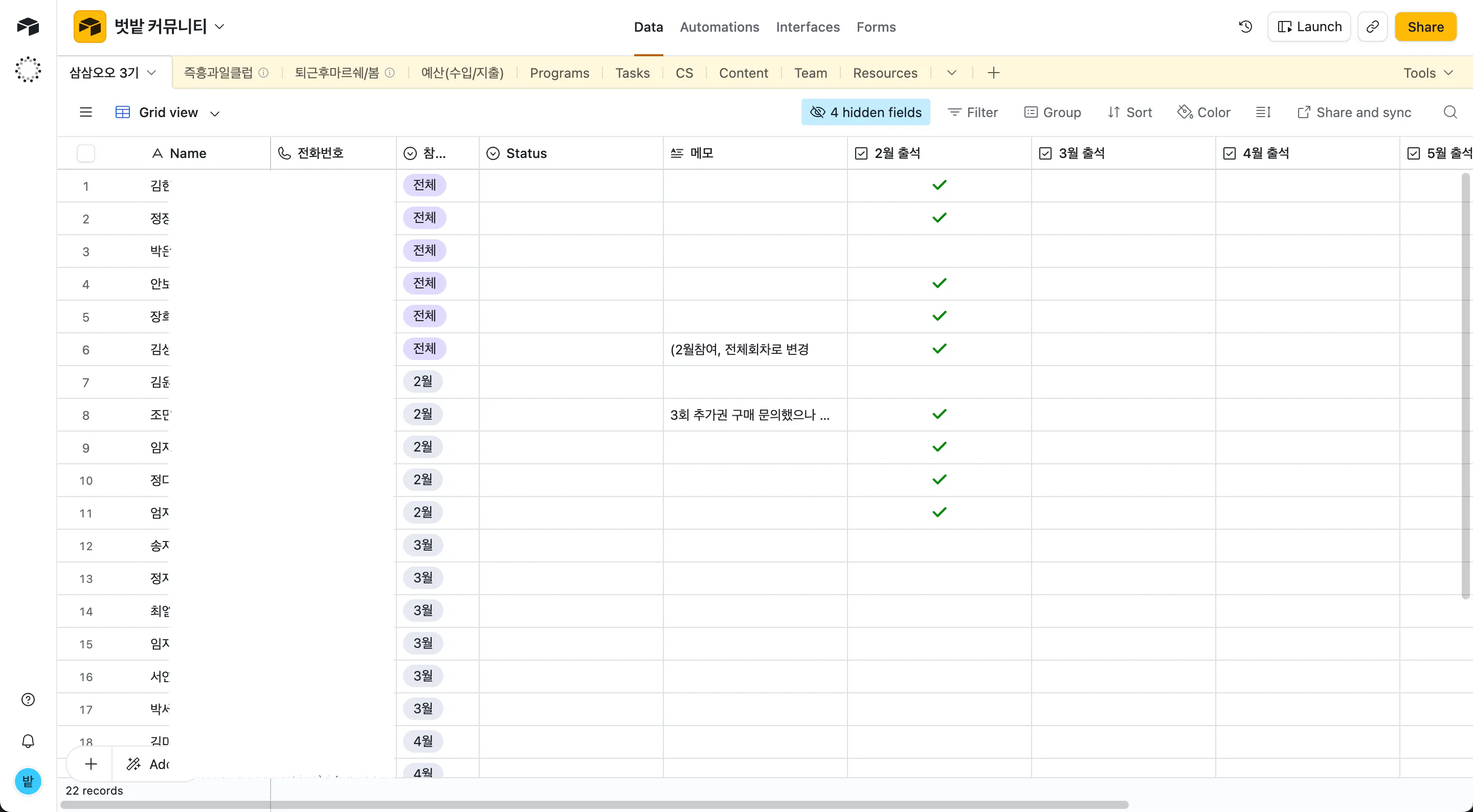Open the row height icon
1473x812 pixels.
coord(1263,112)
